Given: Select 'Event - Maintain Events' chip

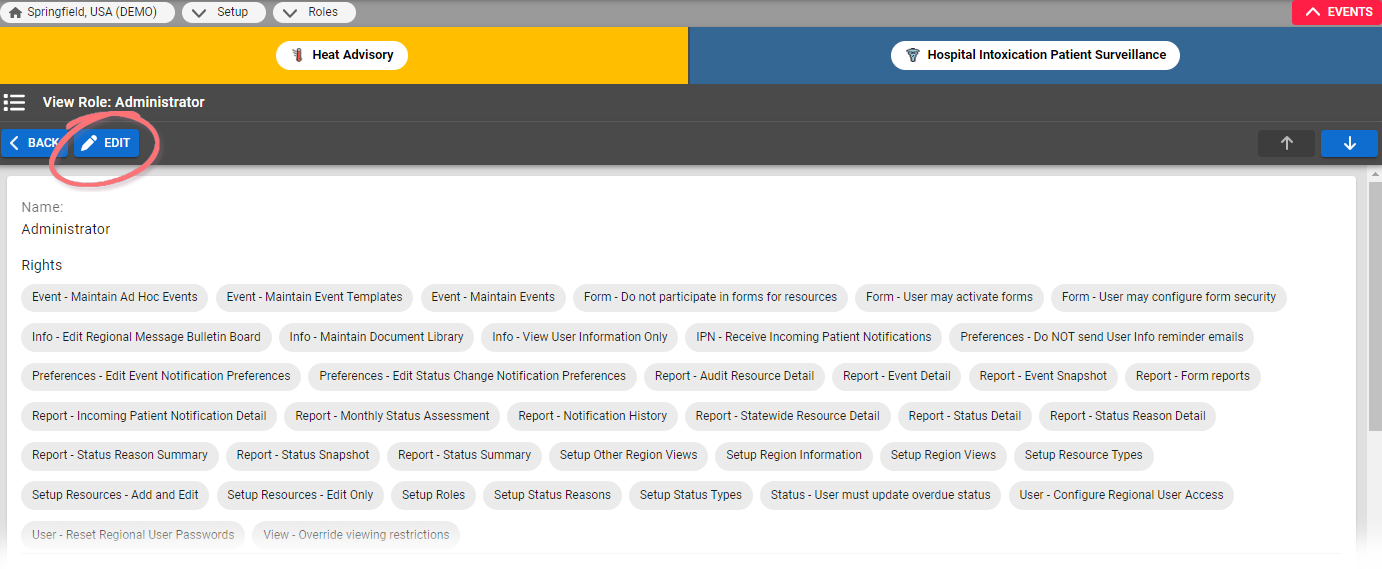Looking at the screenshot, I should pos(493,297).
